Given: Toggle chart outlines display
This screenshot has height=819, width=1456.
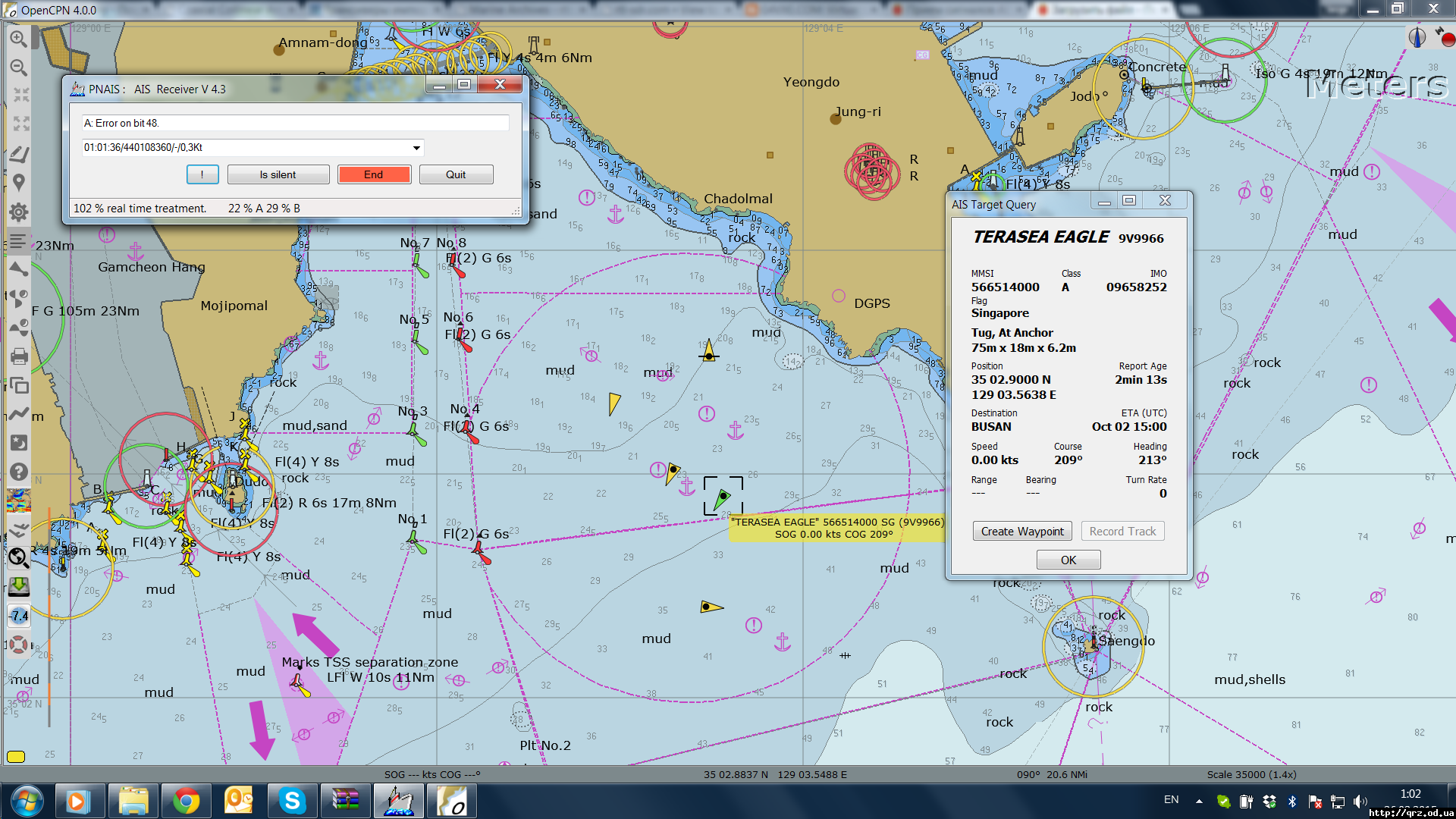Looking at the screenshot, I should pyautogui.click(x=18, y=385).
